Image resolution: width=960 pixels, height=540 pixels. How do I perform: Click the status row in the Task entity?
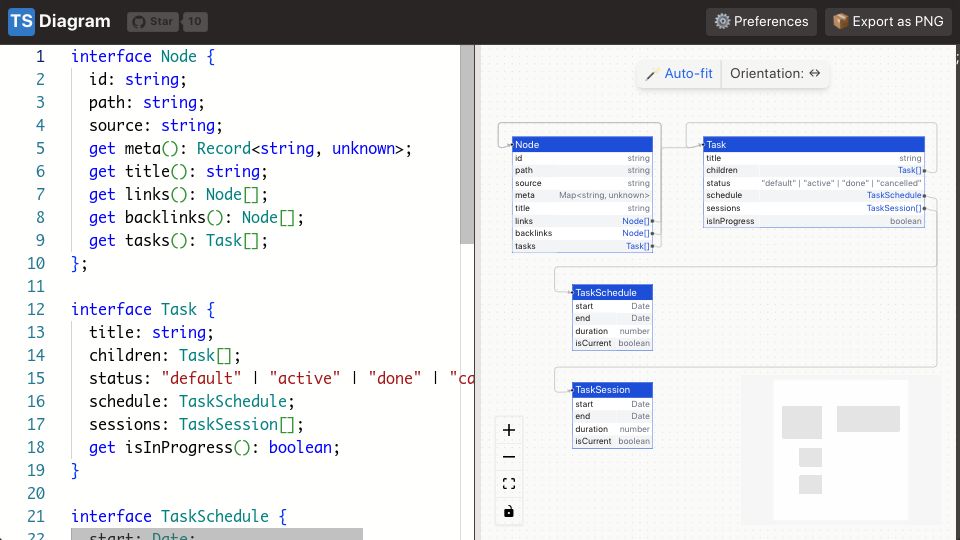pos(814,183)
